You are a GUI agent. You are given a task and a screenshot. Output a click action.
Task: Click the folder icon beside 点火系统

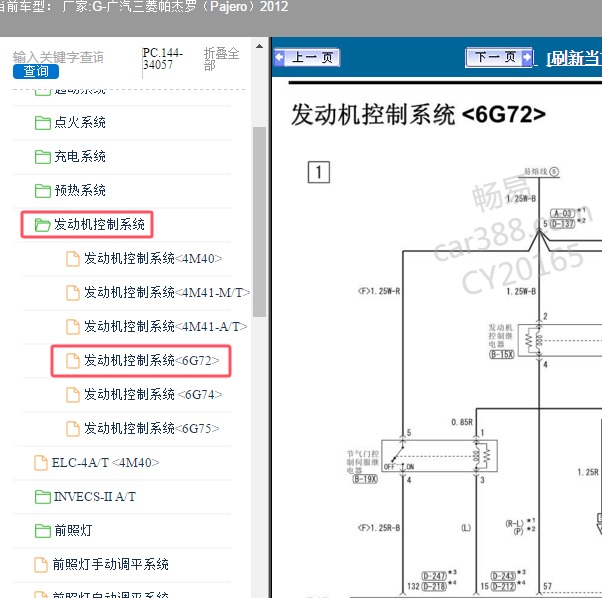pyautogui.click(x=42, y=123)
